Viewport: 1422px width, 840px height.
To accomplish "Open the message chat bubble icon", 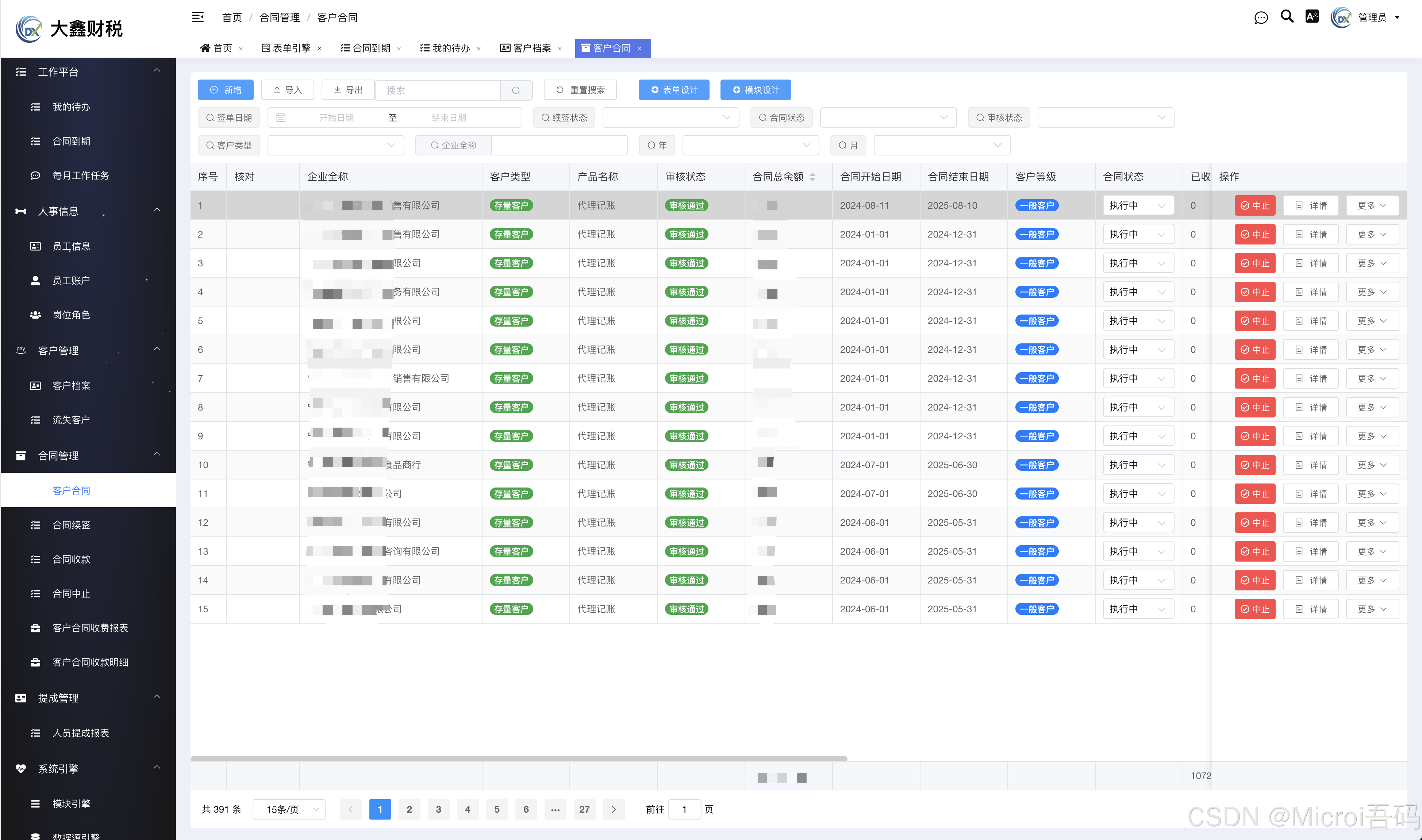I will coord(1261,18).
